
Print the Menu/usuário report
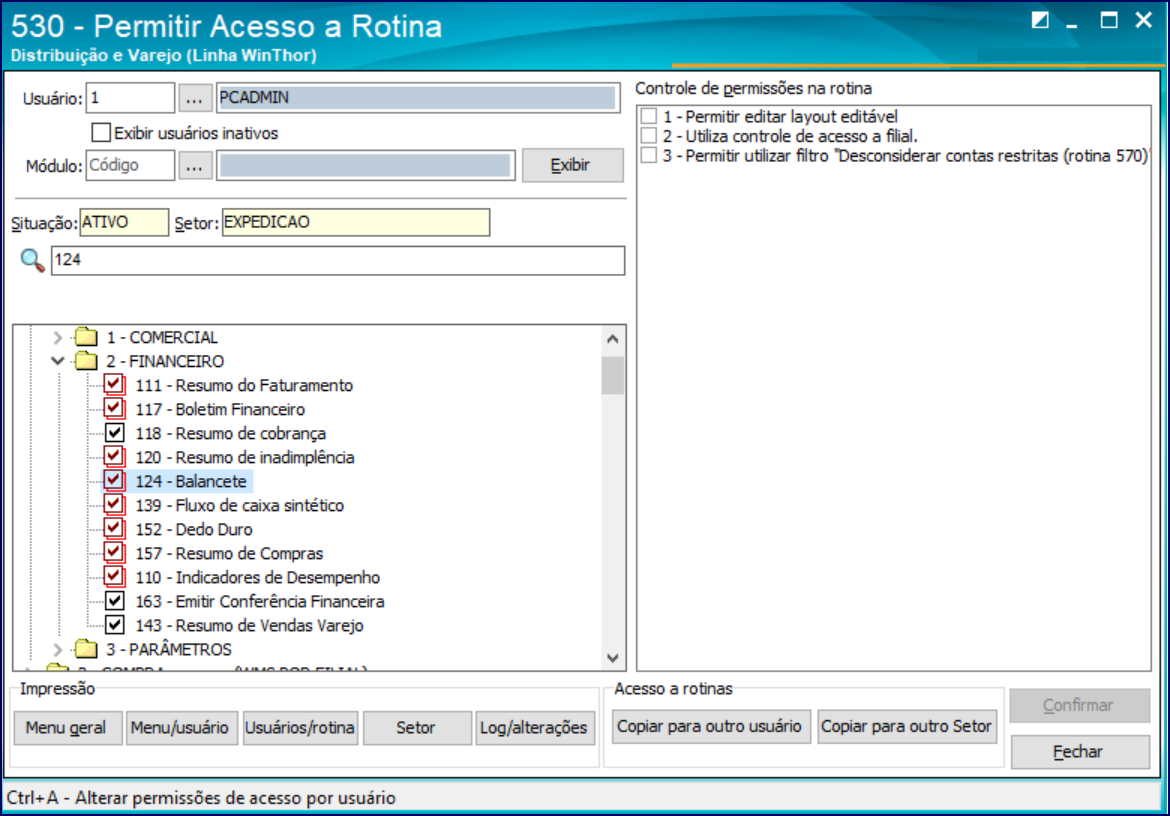(x=182, y=727)
